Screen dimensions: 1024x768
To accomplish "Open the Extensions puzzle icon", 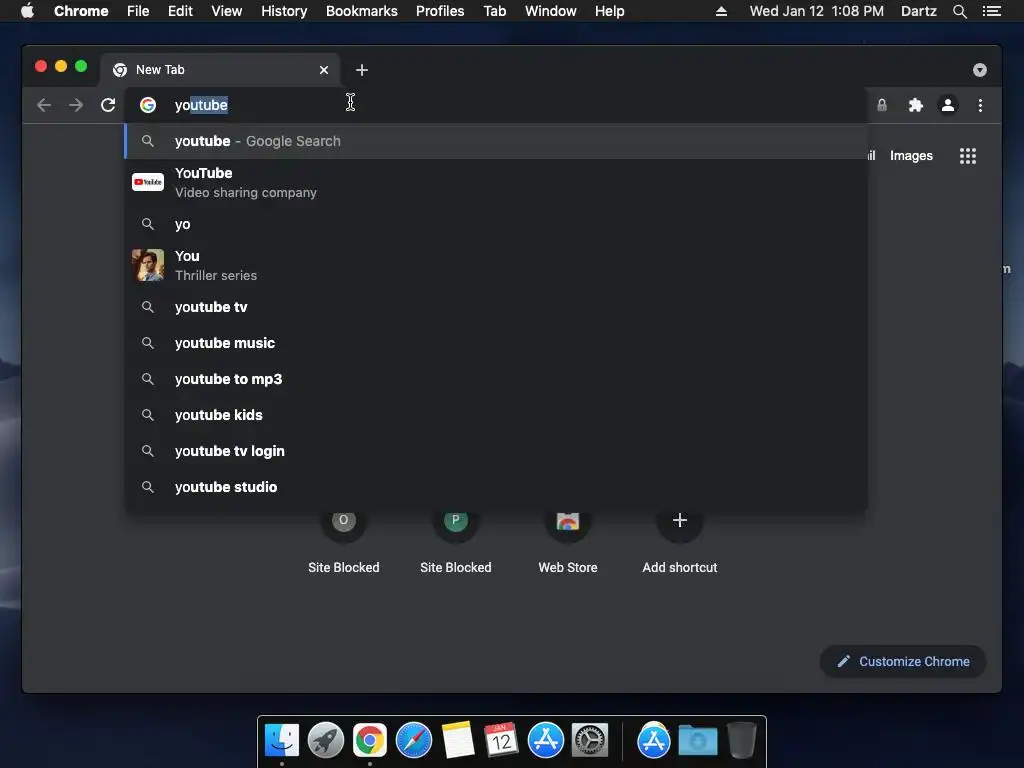I will click(x=916, y=105).
